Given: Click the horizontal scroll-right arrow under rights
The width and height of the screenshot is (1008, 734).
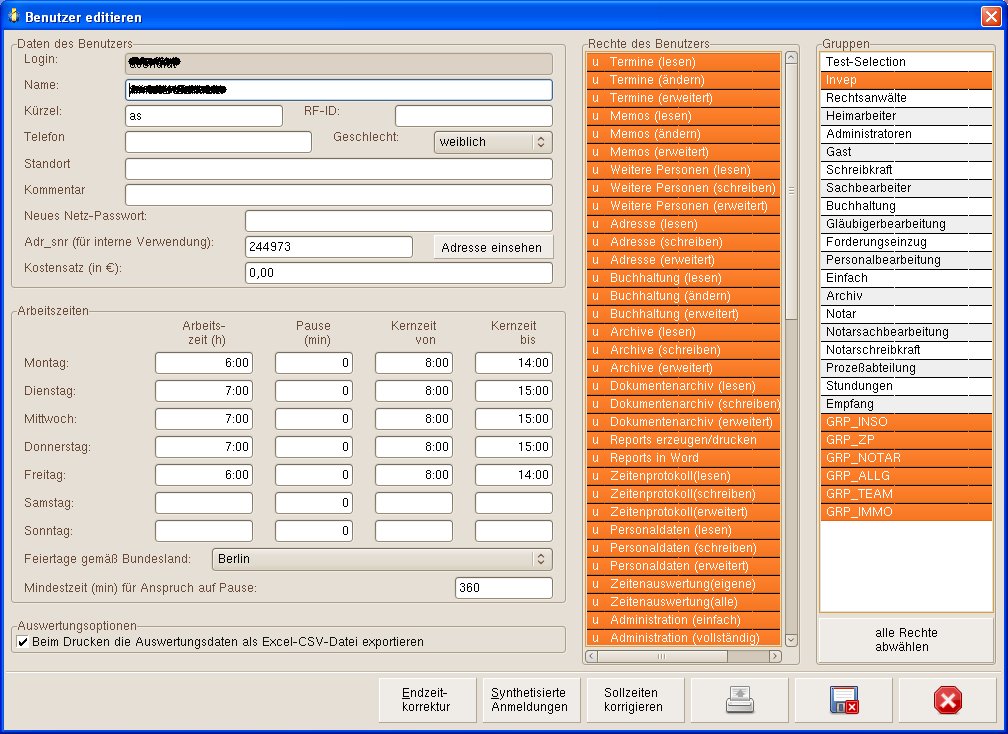Looking at the screenshot, I should [x=775, y=656].
